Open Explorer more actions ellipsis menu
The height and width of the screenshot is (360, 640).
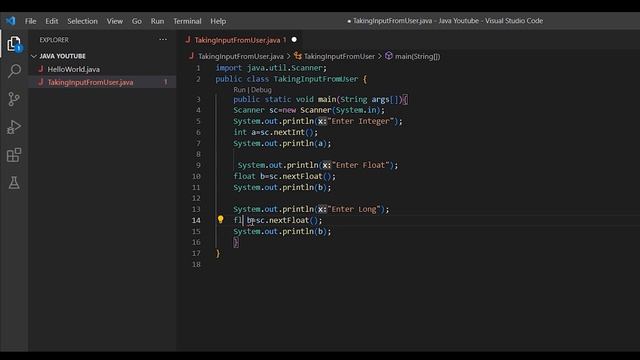click(x=163, y=40)
